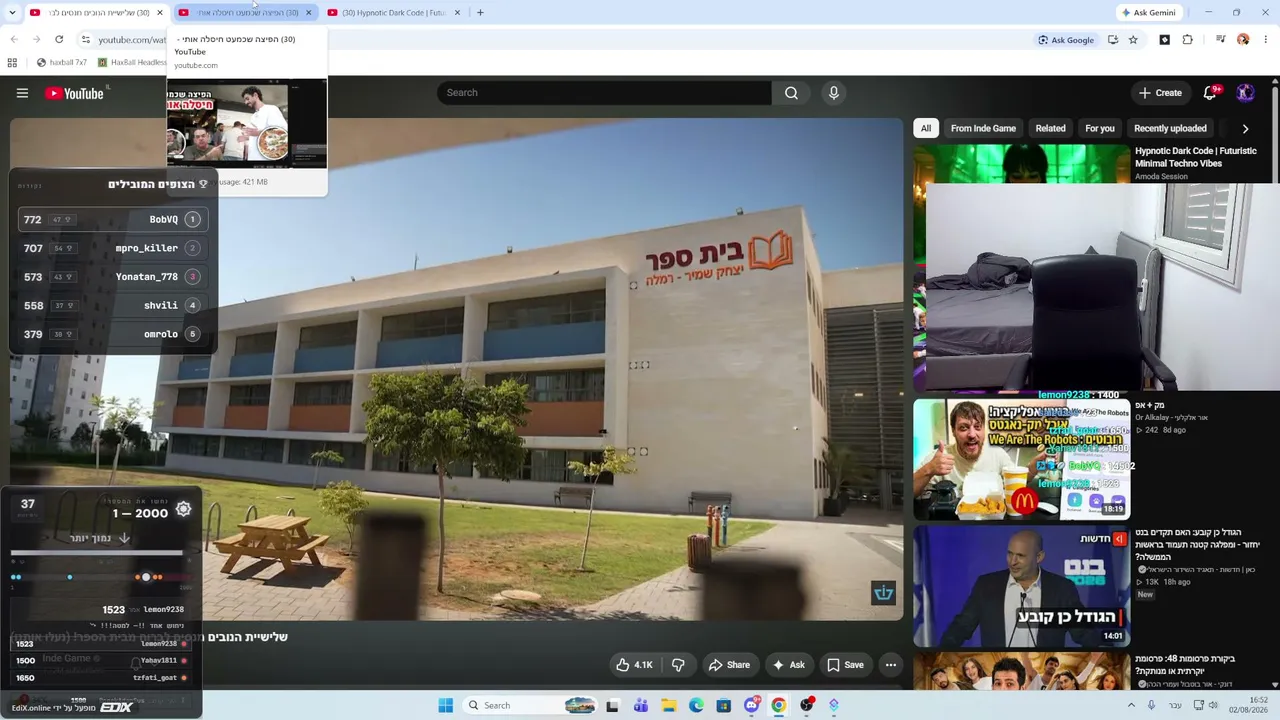
Task: Select the All filter chip
Action: pos(926,128)
